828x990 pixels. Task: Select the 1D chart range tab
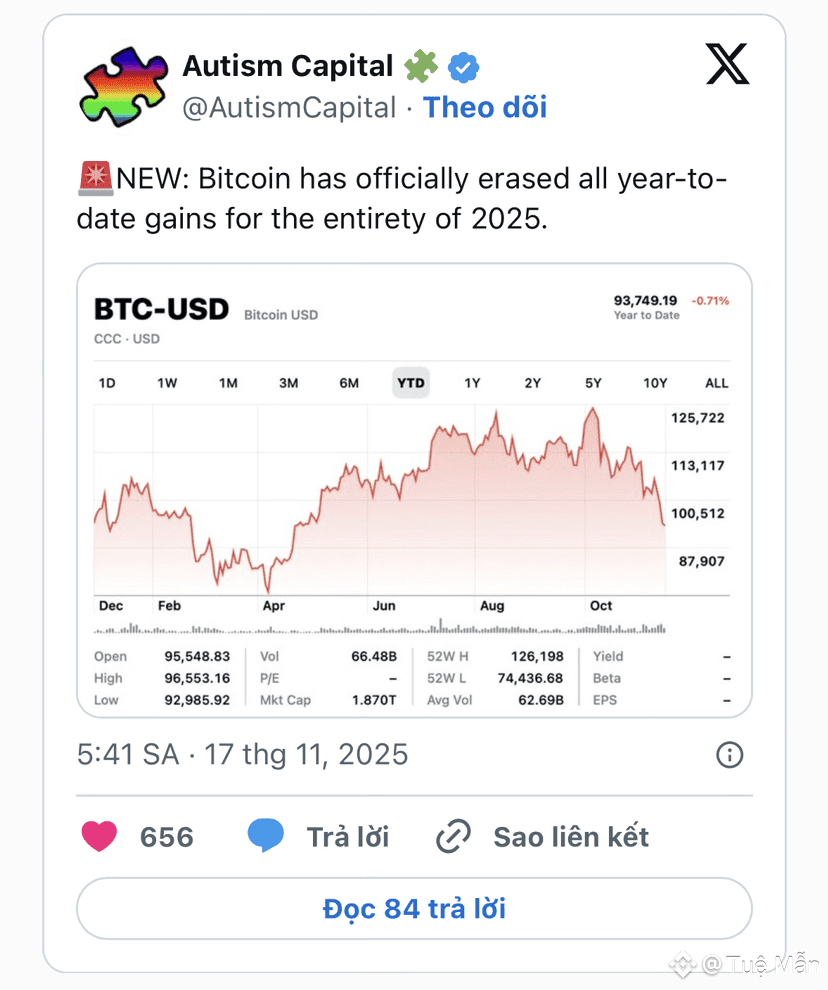pyautogui.click(x=106, y=383)
